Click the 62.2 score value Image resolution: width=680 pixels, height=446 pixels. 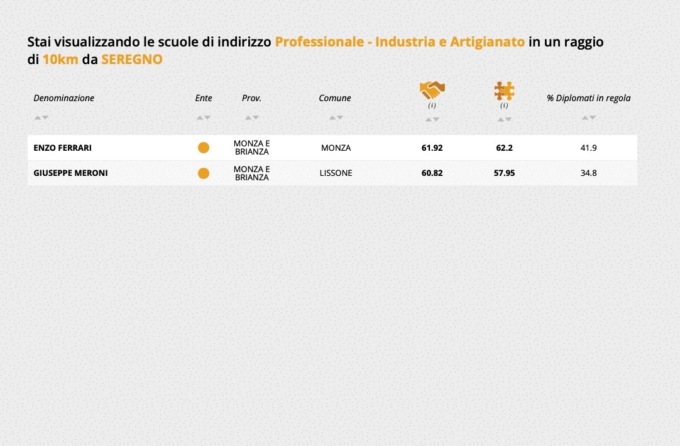click(x=504, y=148)
